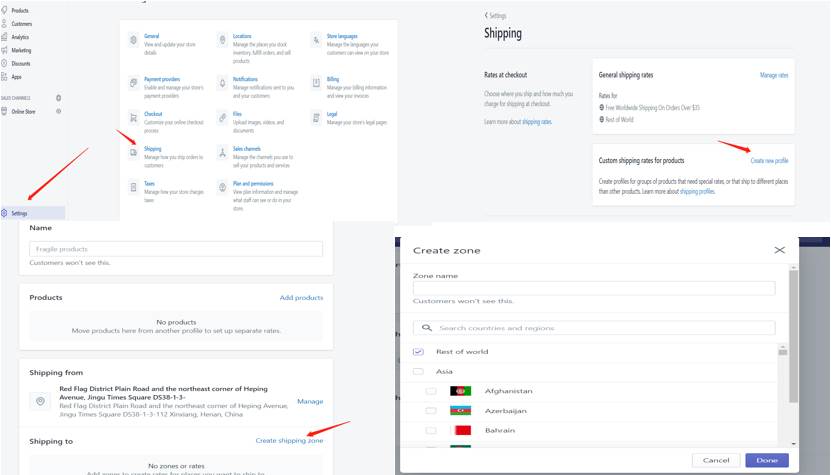Open Settings in the left sidebar

(20, 213)
